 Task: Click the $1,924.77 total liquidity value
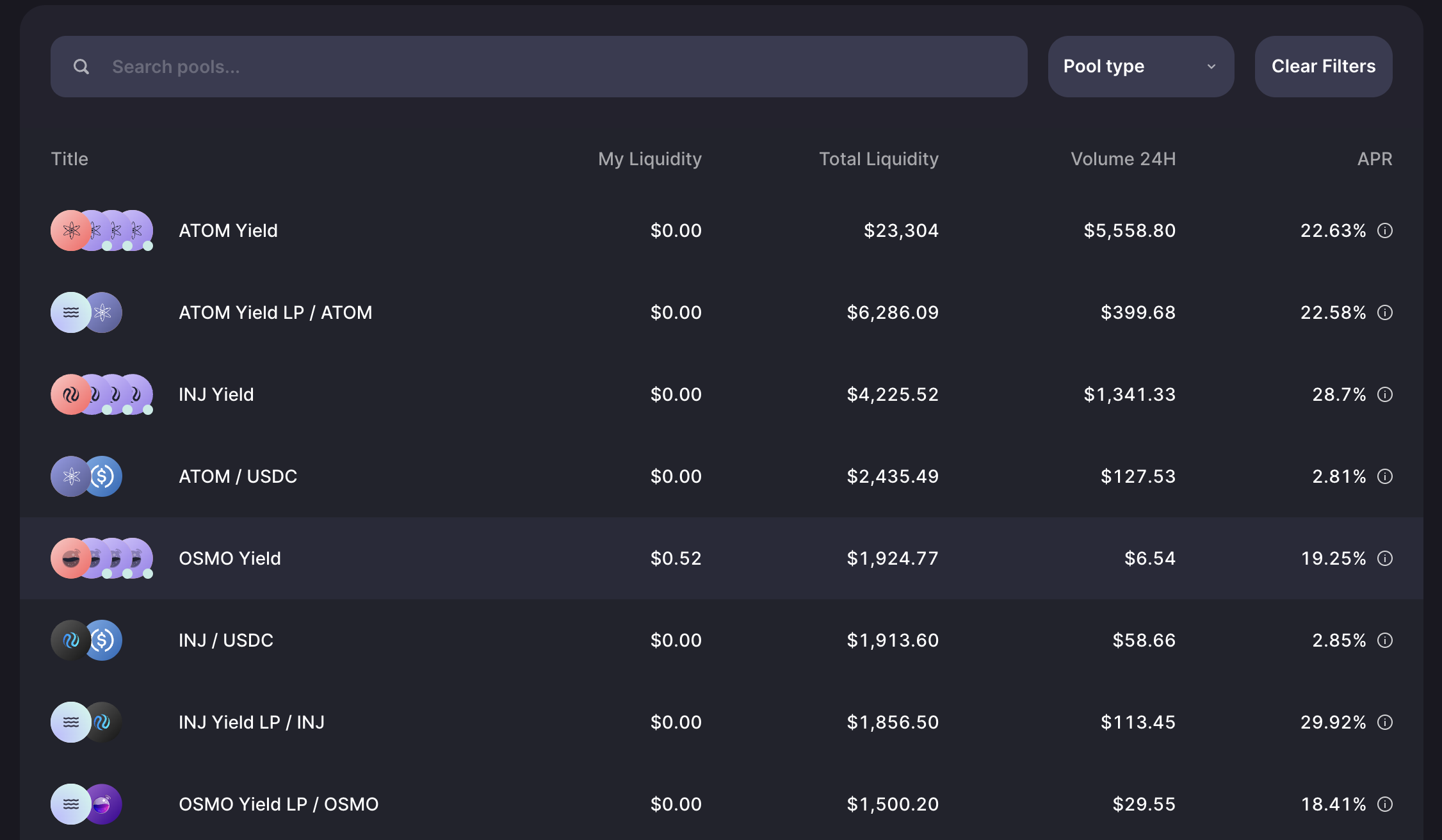[x=893, y=558]
